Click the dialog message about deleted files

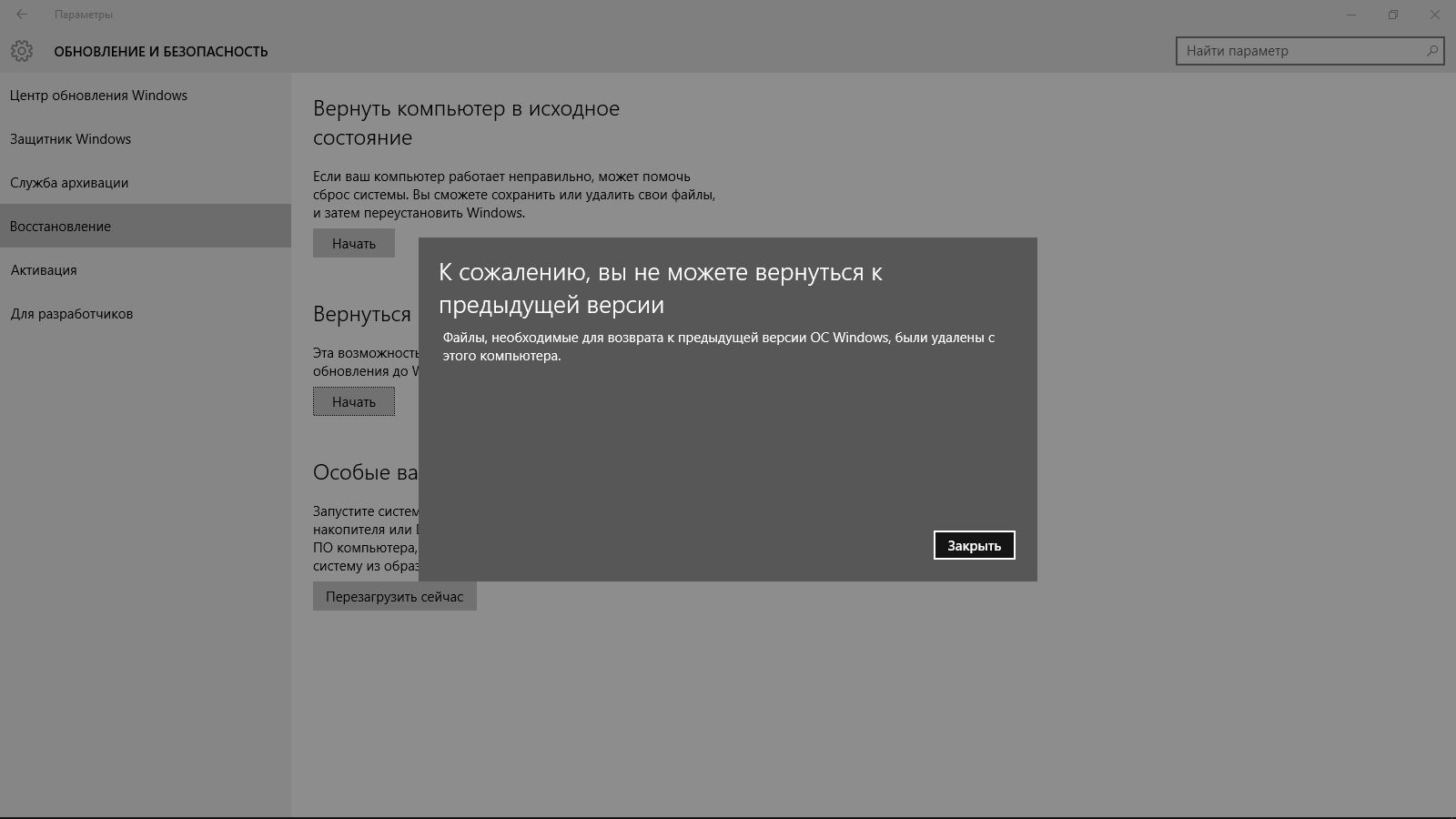tap(718, 346)
